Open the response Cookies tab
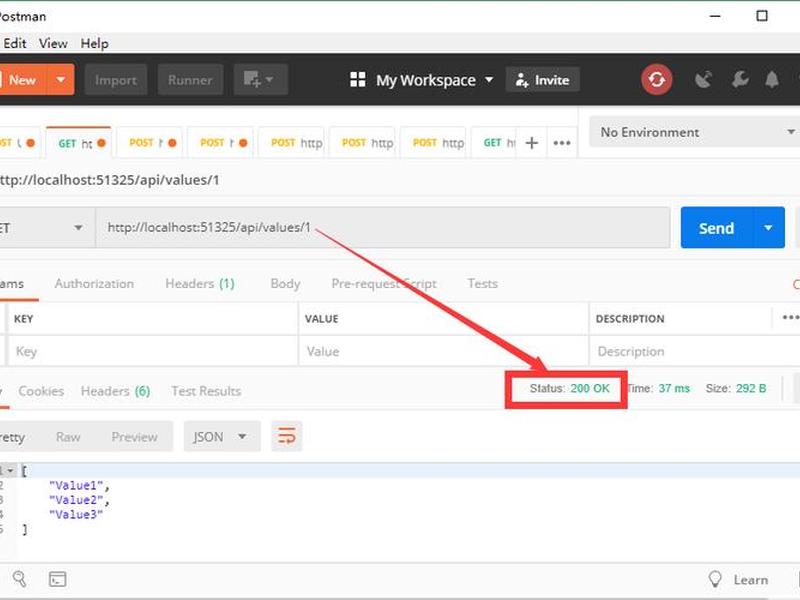Image resolution: width=800 pixels, height=600 pixels. (41, 391)
